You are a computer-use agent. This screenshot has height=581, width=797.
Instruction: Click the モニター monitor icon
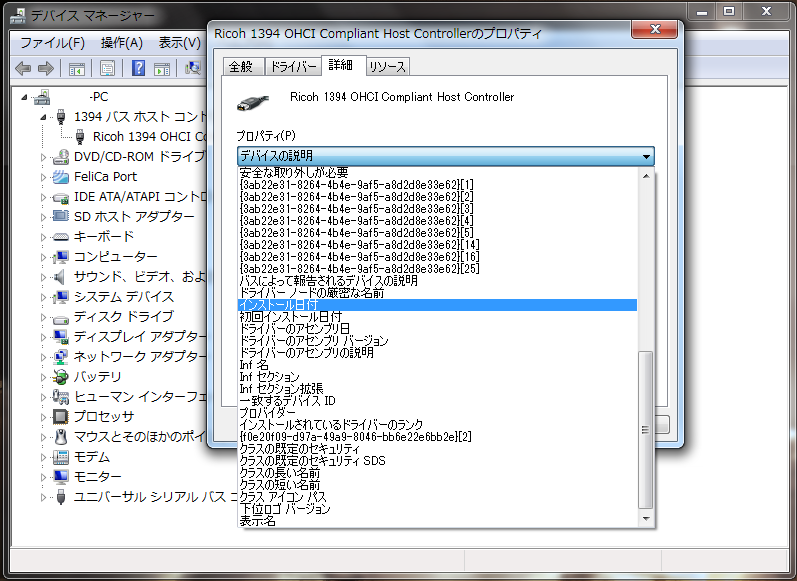(60, 477)
